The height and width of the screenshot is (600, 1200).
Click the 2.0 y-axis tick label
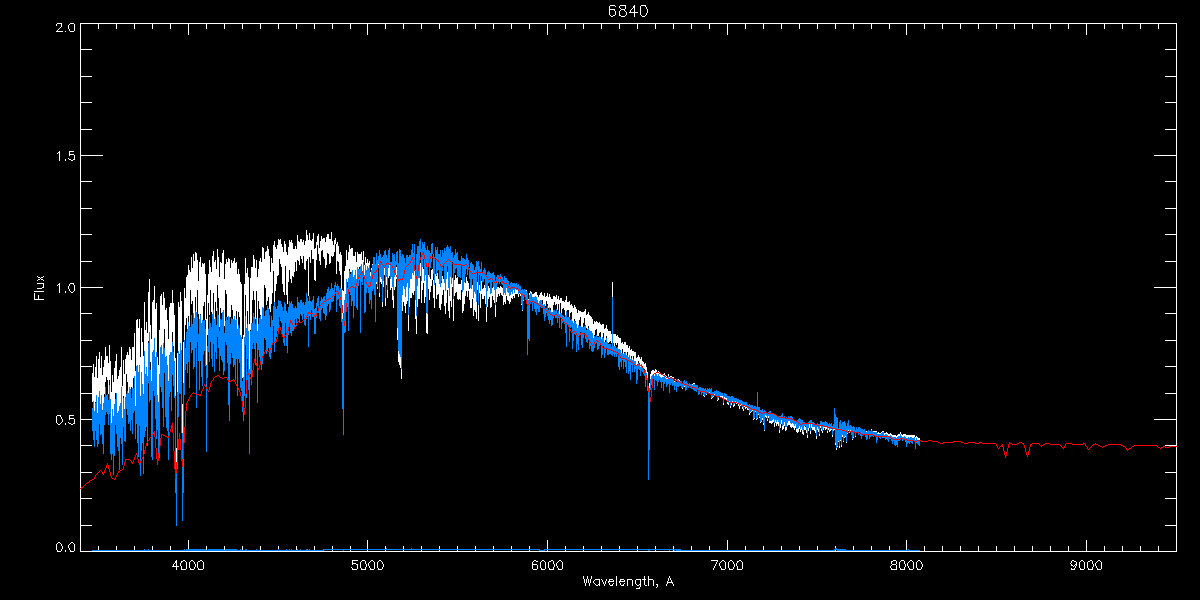(63, 28)
